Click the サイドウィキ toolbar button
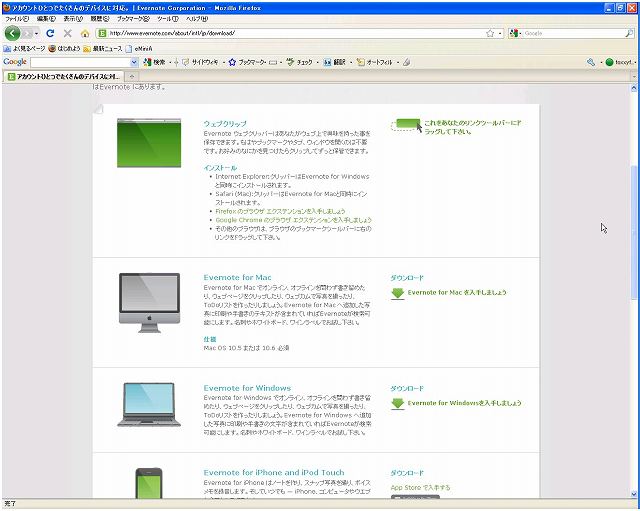This screenshot has height=511, width=640. click(x=200, y=62)
